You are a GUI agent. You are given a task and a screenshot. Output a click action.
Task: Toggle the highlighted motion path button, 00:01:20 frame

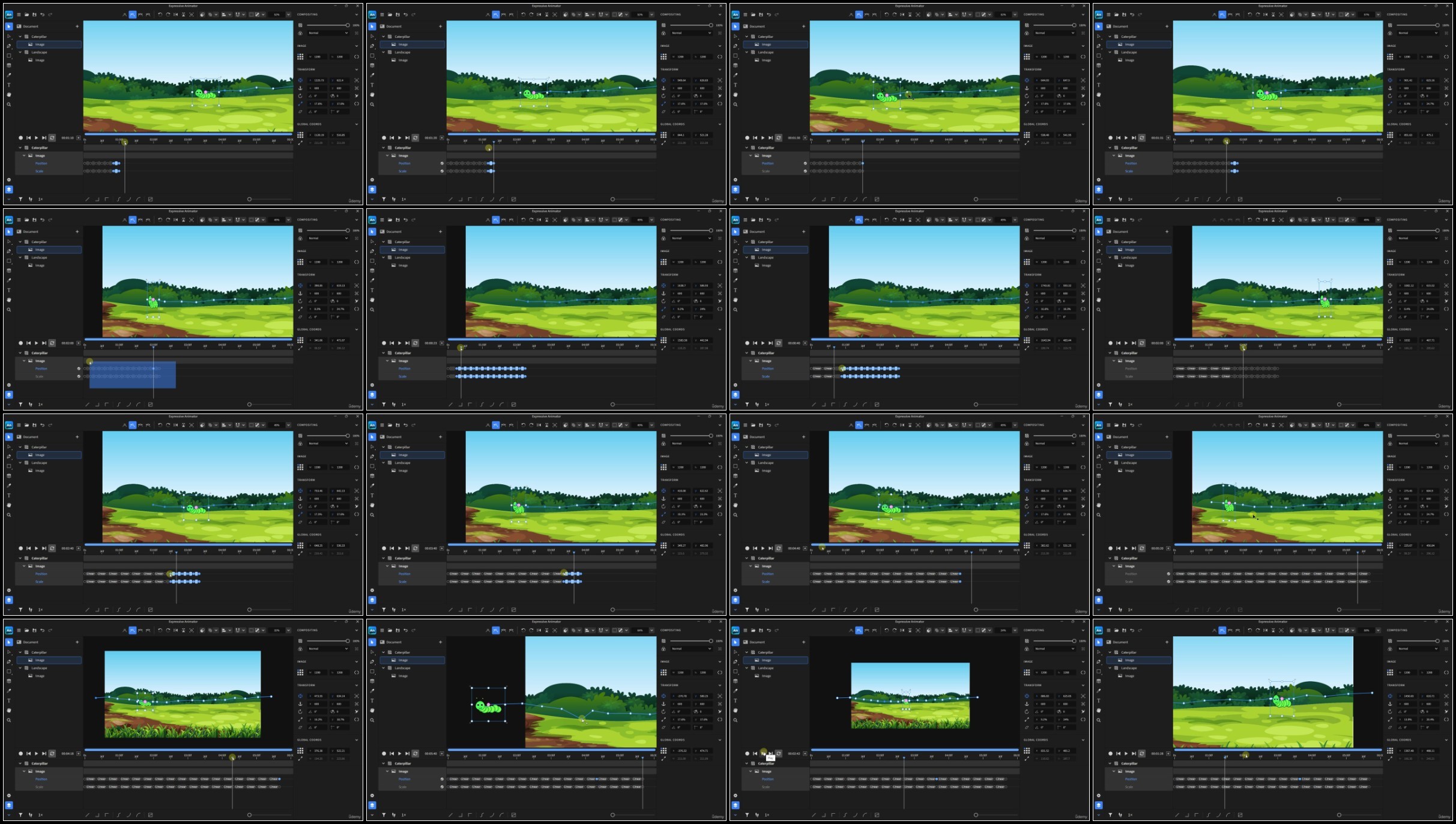495,14
